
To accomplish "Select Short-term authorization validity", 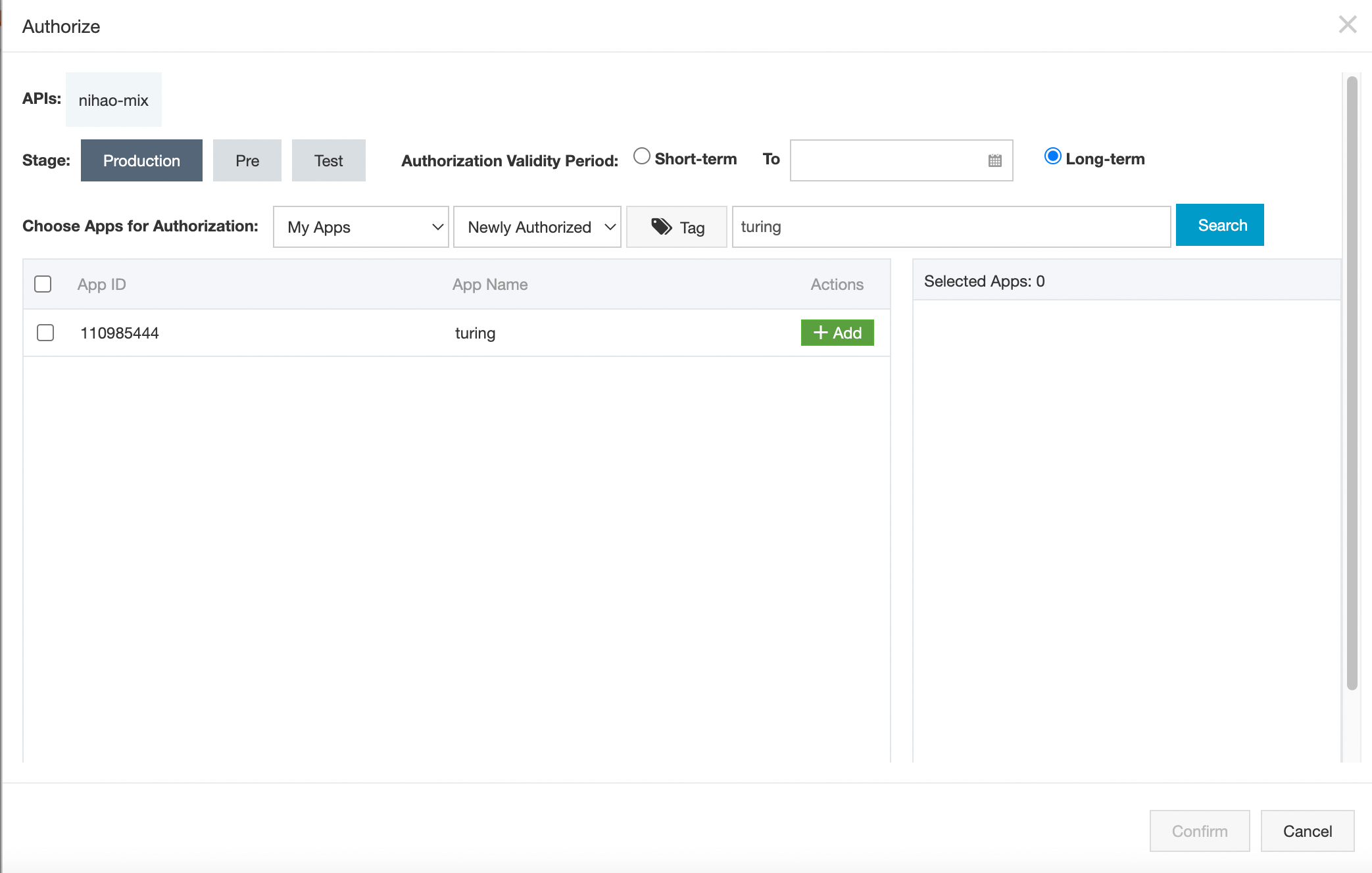I will (x=642, y=156).
